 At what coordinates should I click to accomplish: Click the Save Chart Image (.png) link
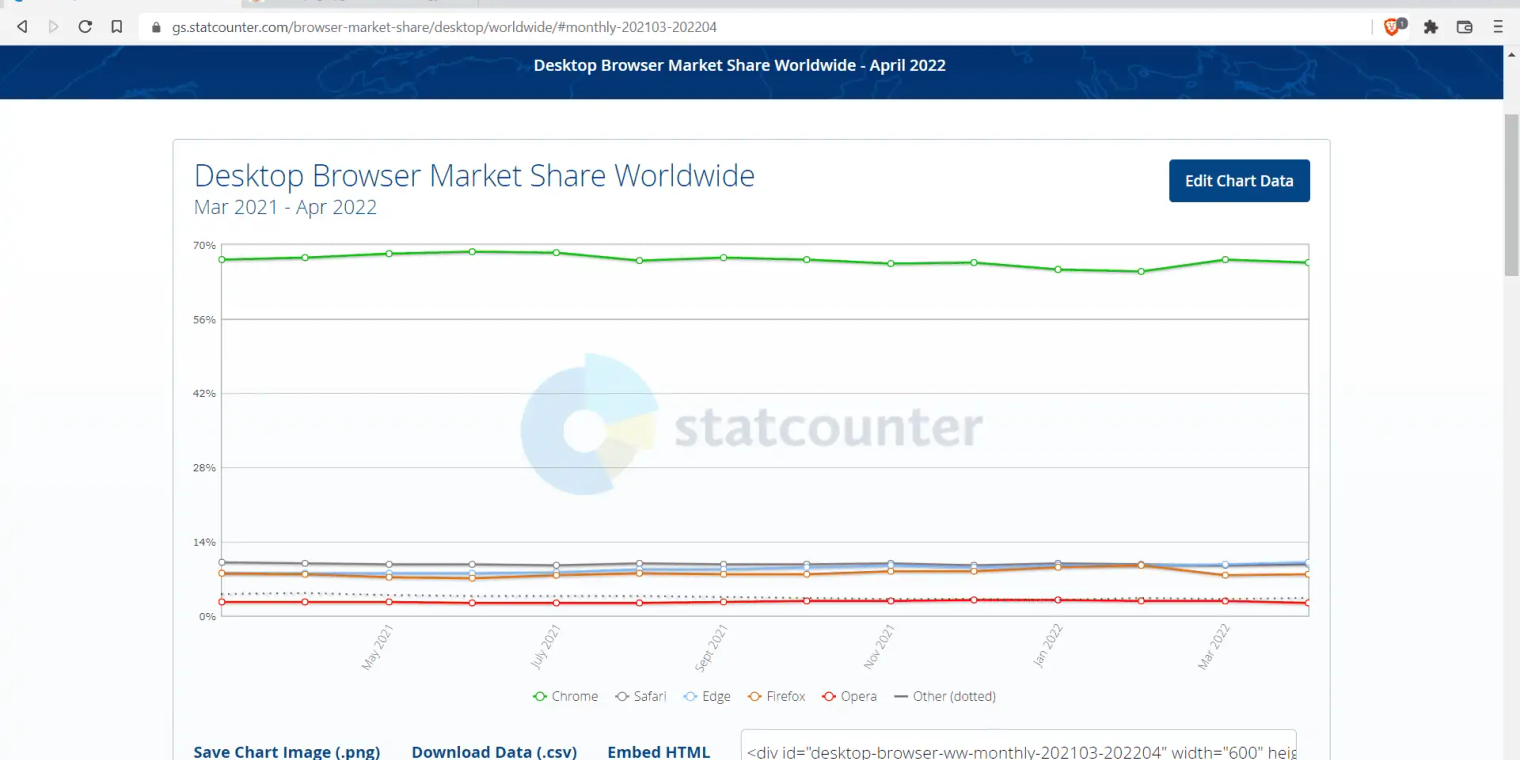tap(287, 752)
